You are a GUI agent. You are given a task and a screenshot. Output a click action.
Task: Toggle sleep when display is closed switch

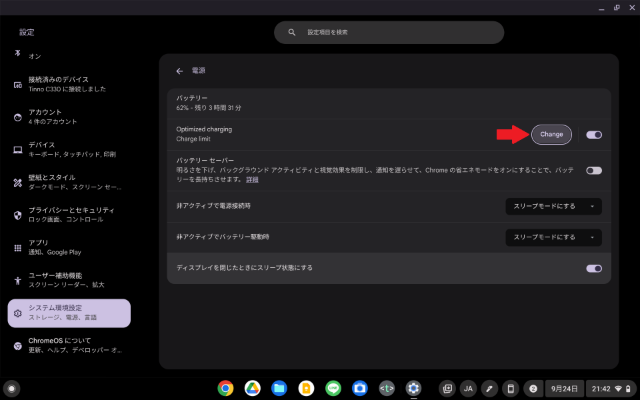(594, 268)
